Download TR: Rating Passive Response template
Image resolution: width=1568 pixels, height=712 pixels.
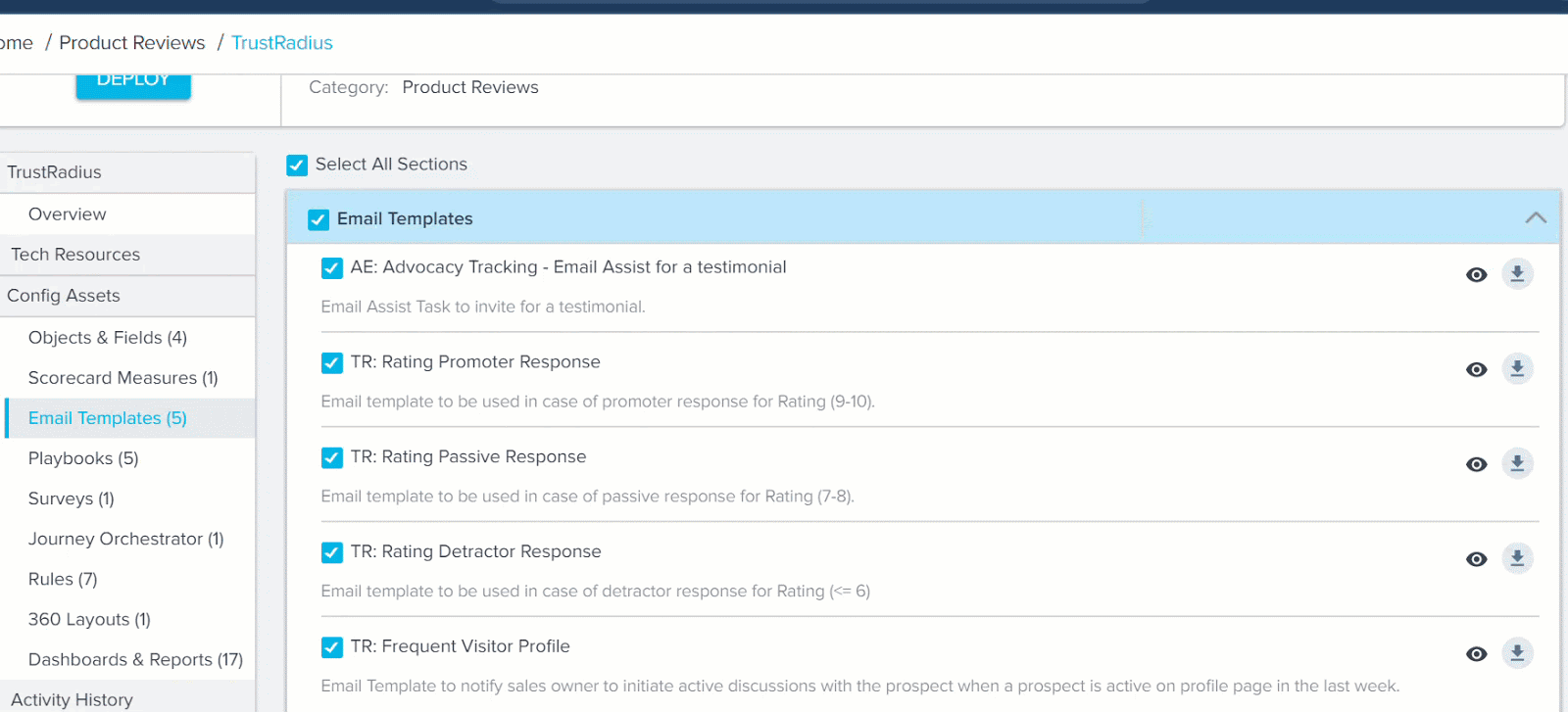[1517, 464]
